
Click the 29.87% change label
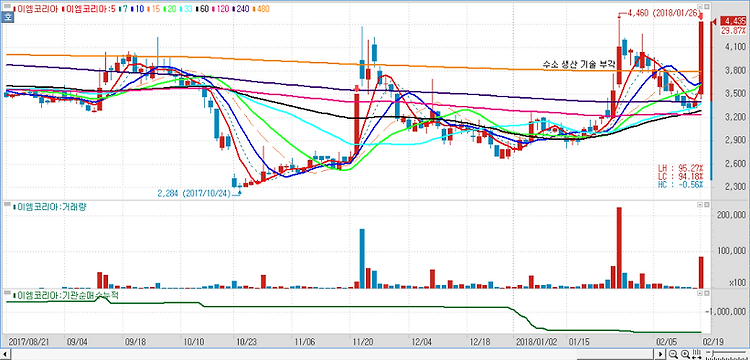(x=732, y=30)
